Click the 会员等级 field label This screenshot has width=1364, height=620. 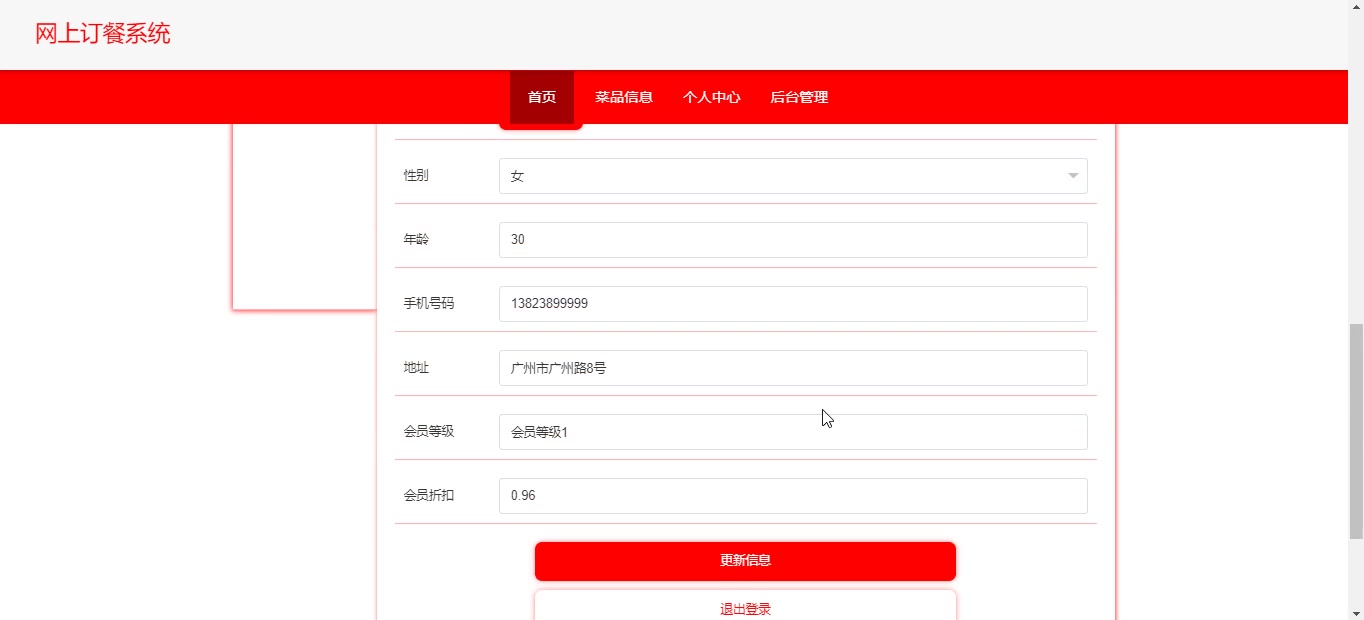(x=429, y=431)
